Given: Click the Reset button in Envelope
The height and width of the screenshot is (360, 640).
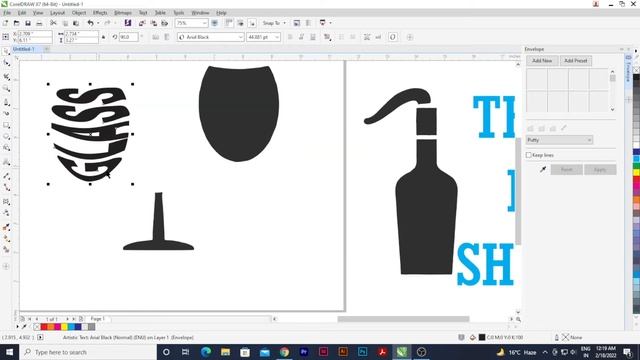Looking at the screenshot, I should pos(567,169).
